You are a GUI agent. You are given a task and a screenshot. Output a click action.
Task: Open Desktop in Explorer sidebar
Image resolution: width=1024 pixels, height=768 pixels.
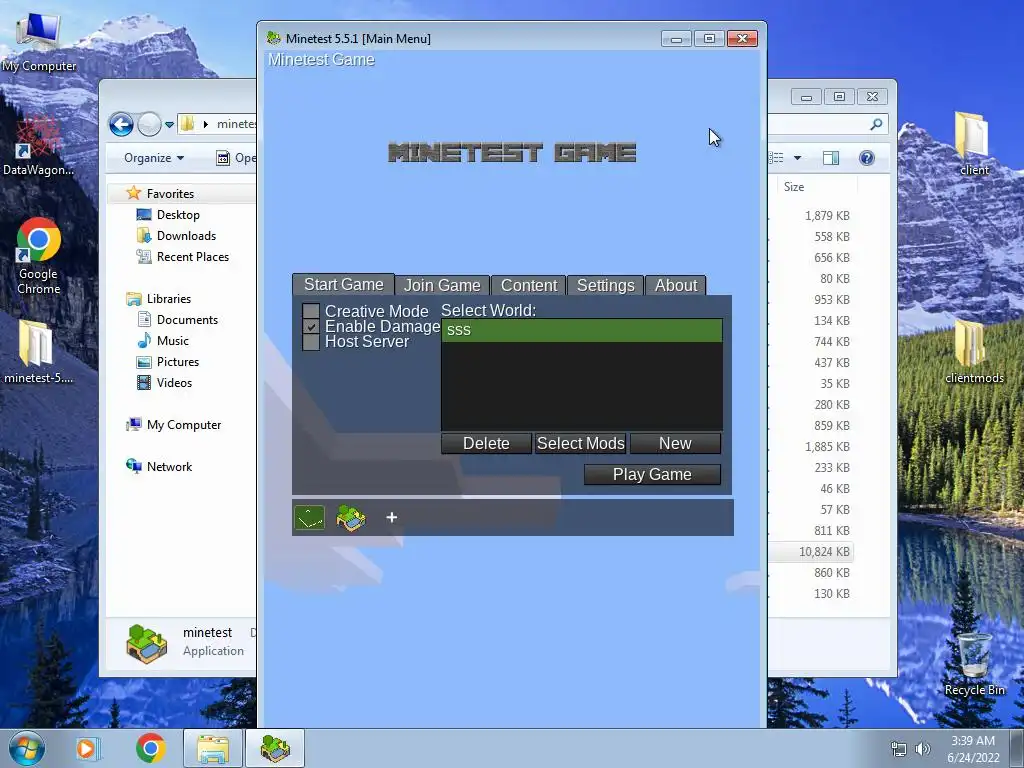pyautogui.click(x=178, y=215)
